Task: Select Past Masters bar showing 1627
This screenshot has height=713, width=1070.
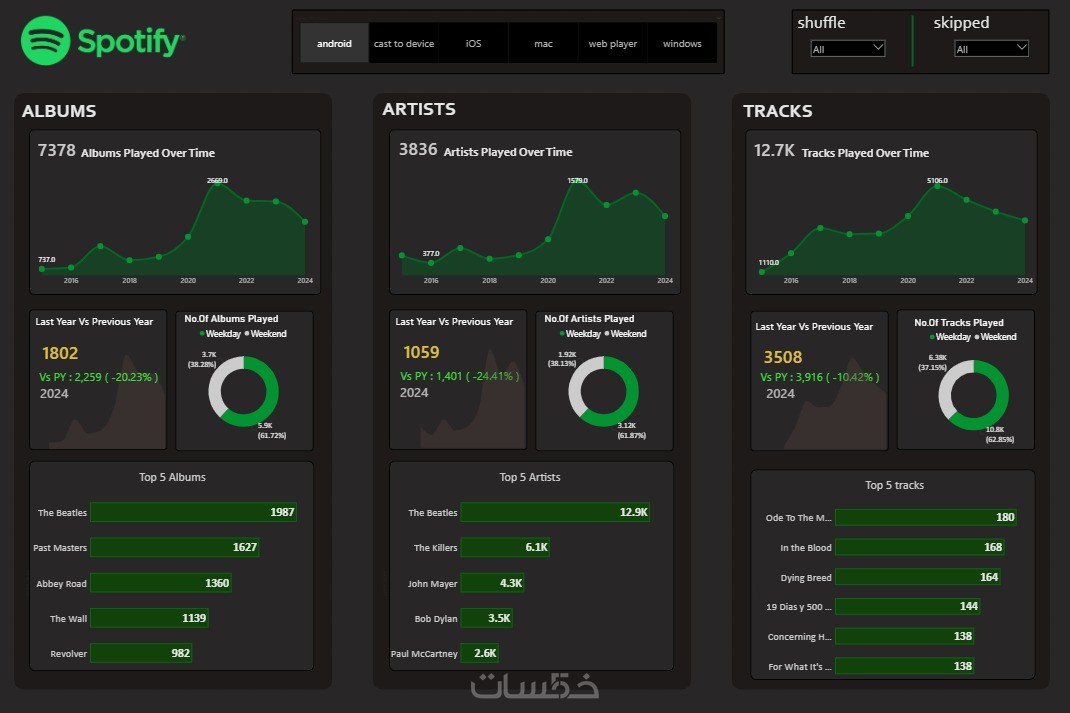Action: tap(175, 547)
